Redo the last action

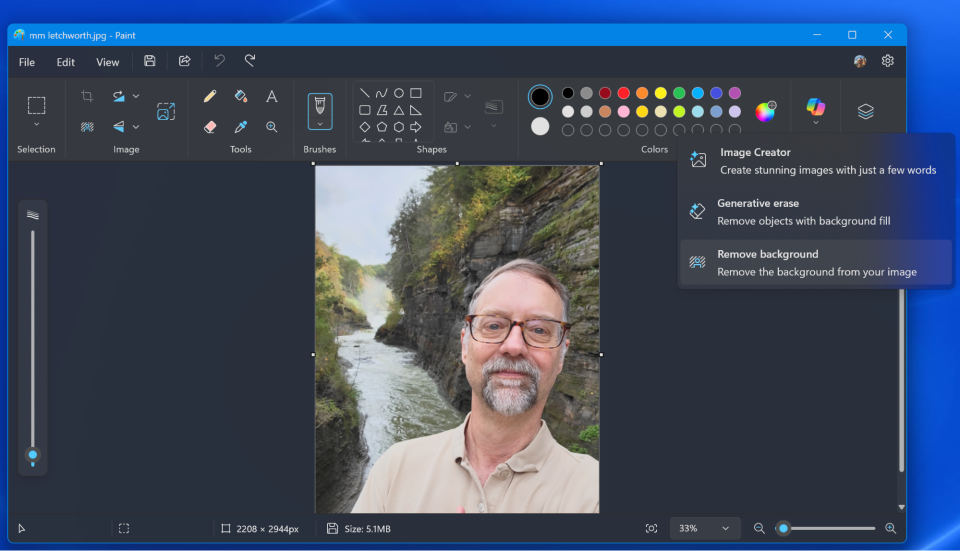click(x=250, y=61)
